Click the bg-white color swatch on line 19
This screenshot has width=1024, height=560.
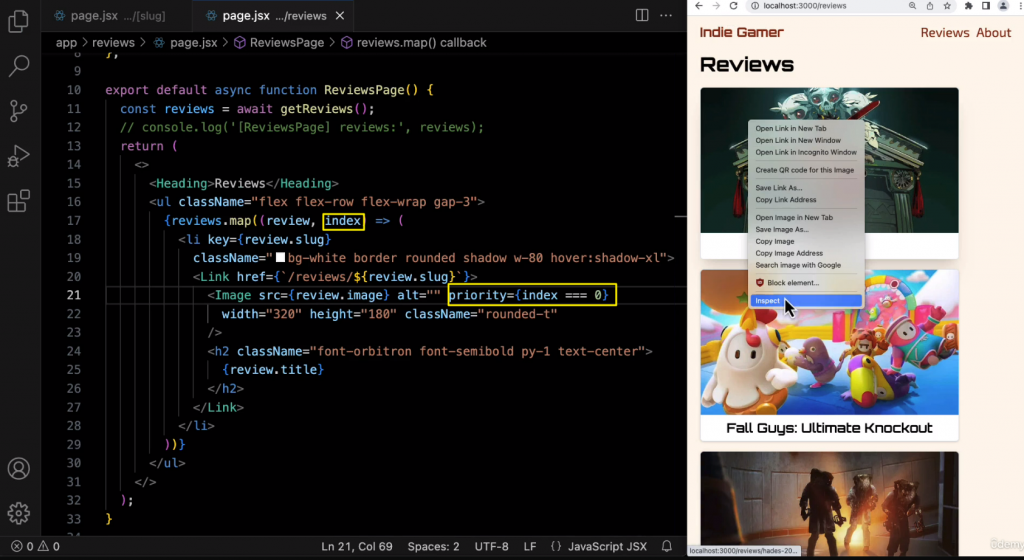(x=280, y=258)
